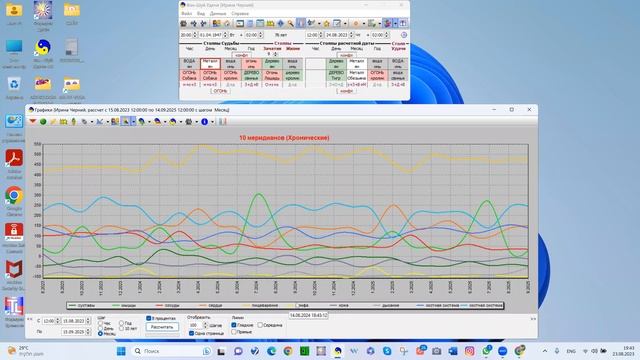Click 'ОГОНЬ' button under destiny pillars

tap(220, 91)
